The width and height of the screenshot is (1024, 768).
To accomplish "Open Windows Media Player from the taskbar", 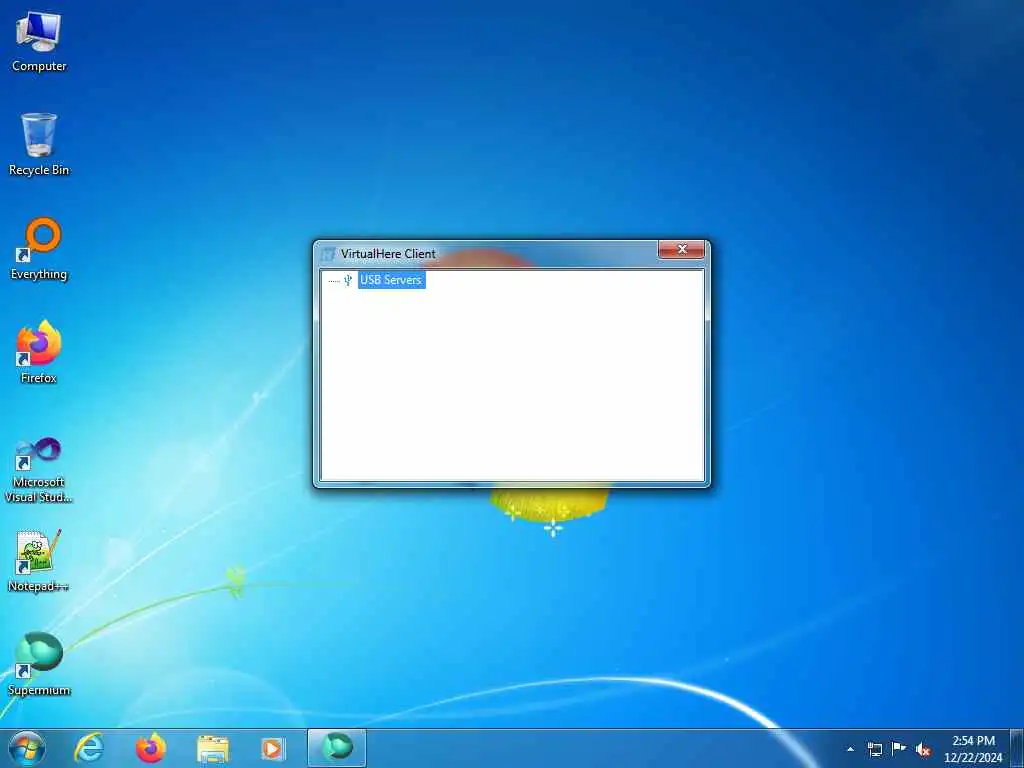I will [x=272, y=749].
